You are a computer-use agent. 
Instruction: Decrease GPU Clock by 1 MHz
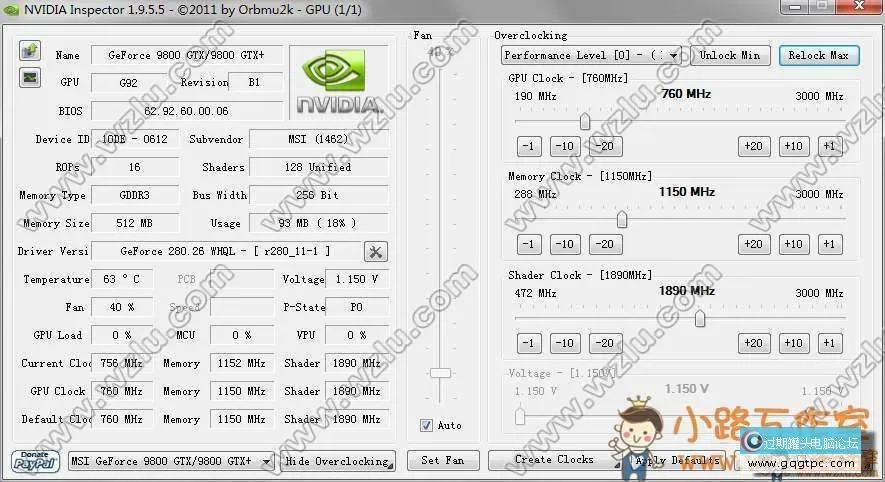[529, 146]
